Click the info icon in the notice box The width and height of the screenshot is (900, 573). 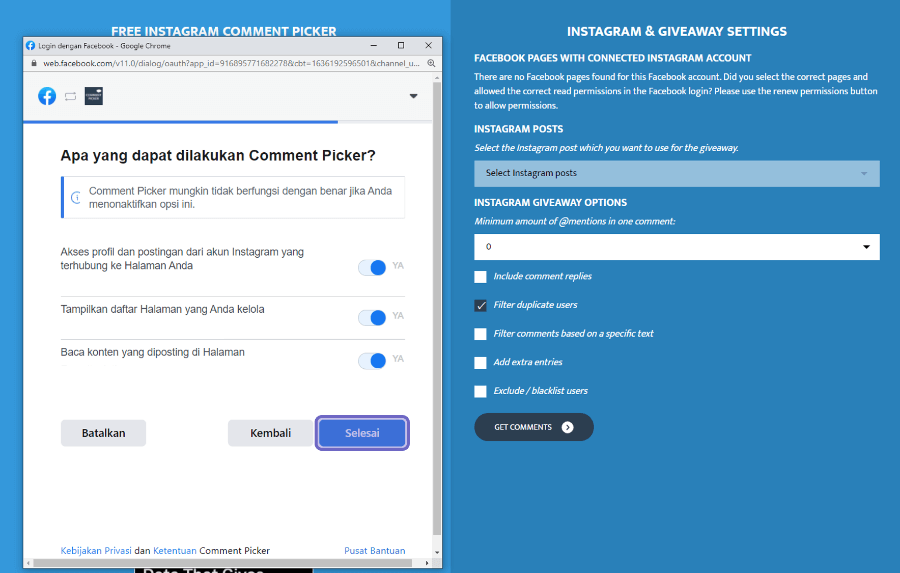[76, 198]
